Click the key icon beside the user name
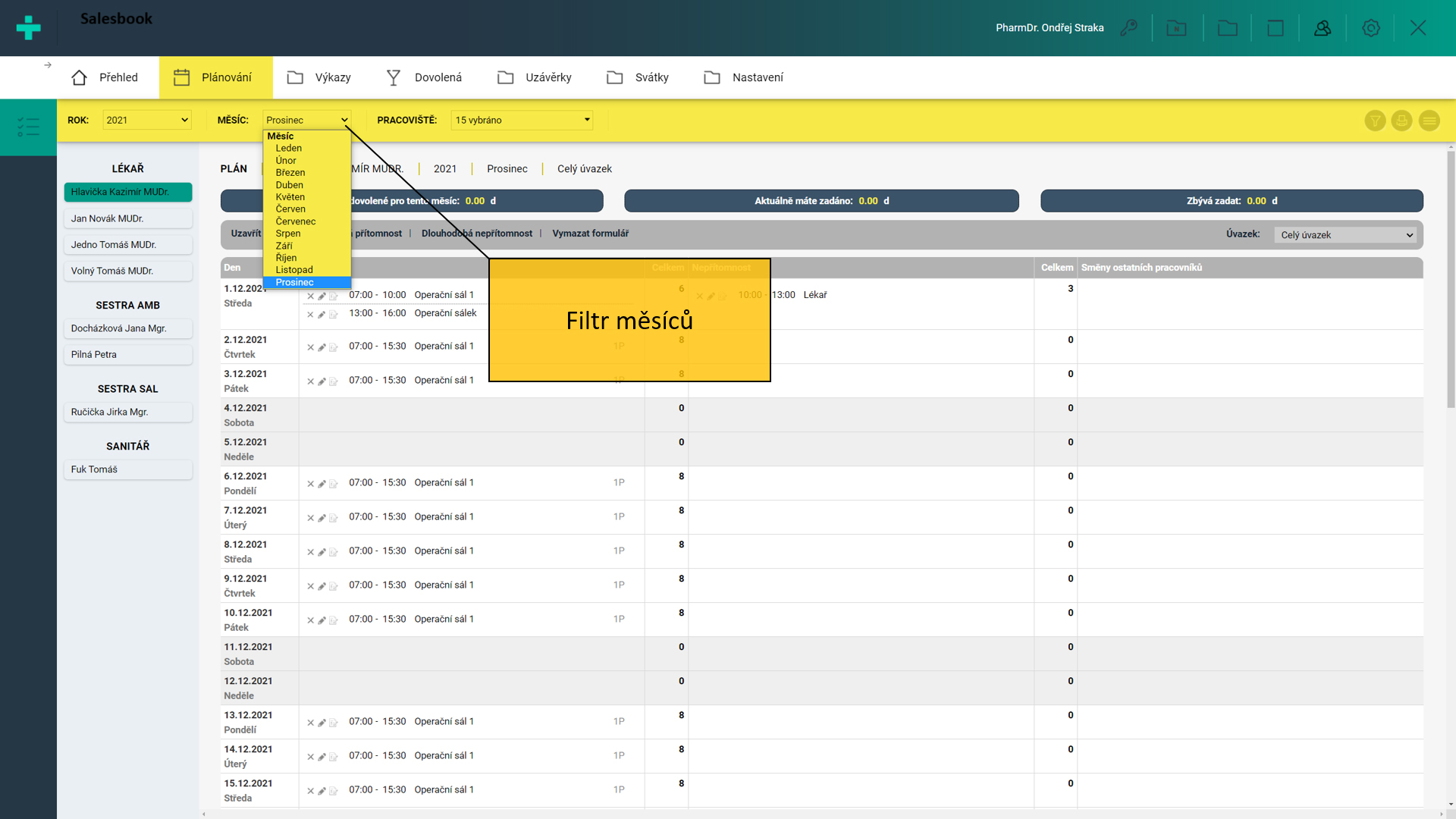The height and width of the screenshot is (819, 1456). click(x=1128, y=28)
